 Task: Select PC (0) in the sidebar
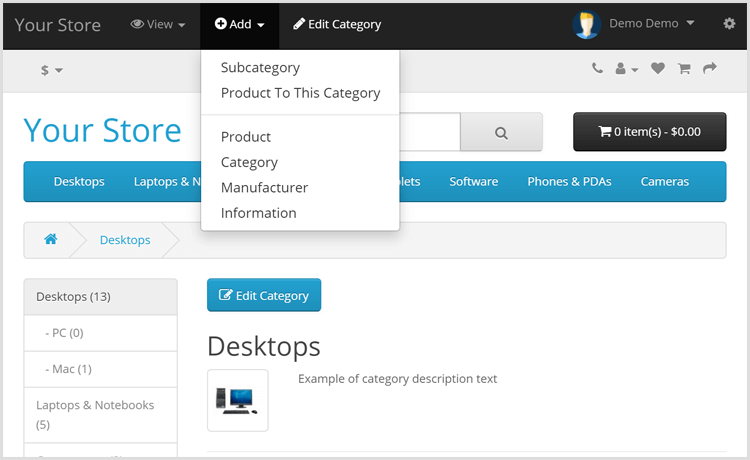tap(100, 333)
